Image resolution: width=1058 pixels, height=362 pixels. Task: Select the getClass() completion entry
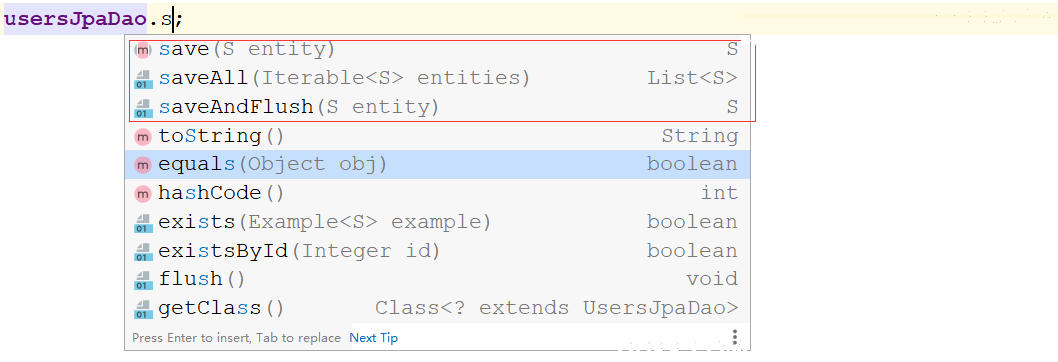[437, 309]
